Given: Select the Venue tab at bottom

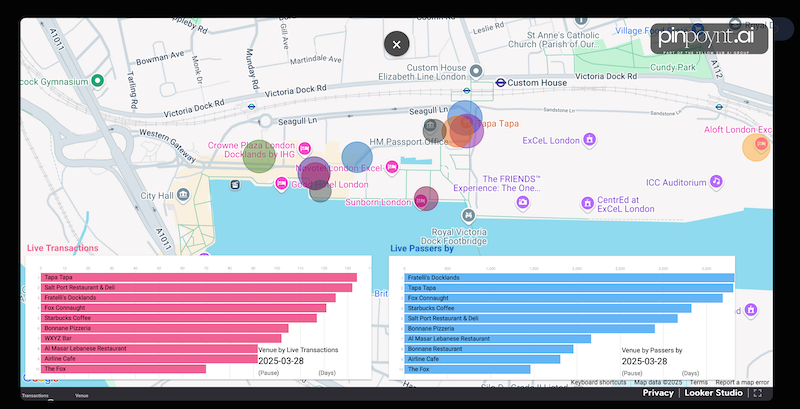Looking at the screenshot, I should pos(82,395).
